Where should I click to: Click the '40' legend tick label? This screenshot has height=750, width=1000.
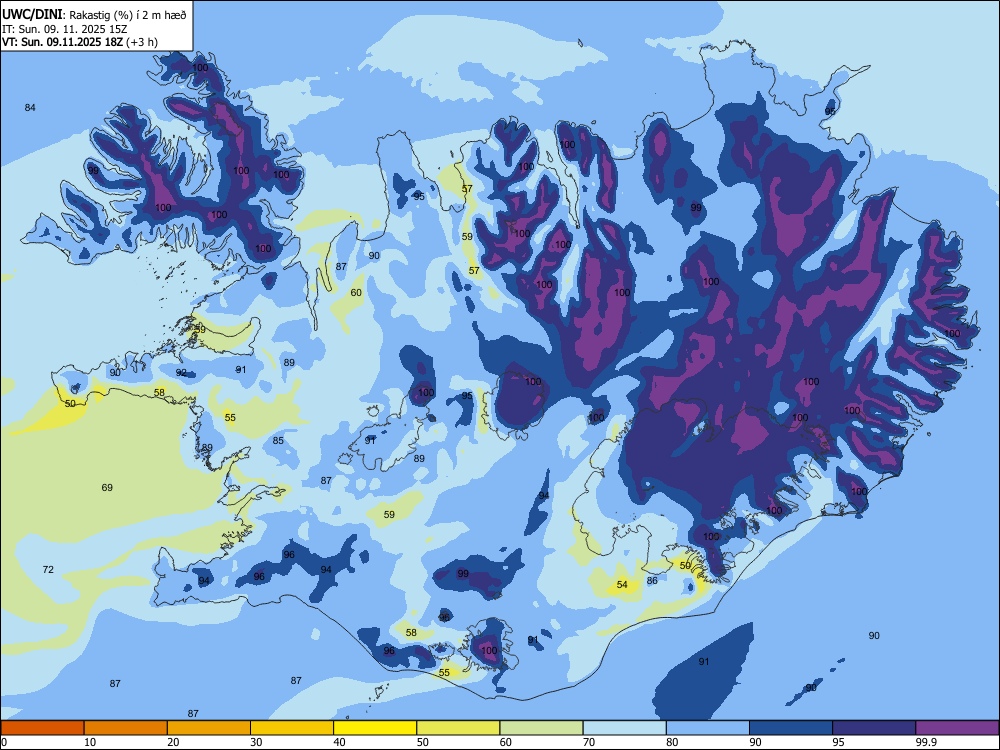(x=339, y=742)
